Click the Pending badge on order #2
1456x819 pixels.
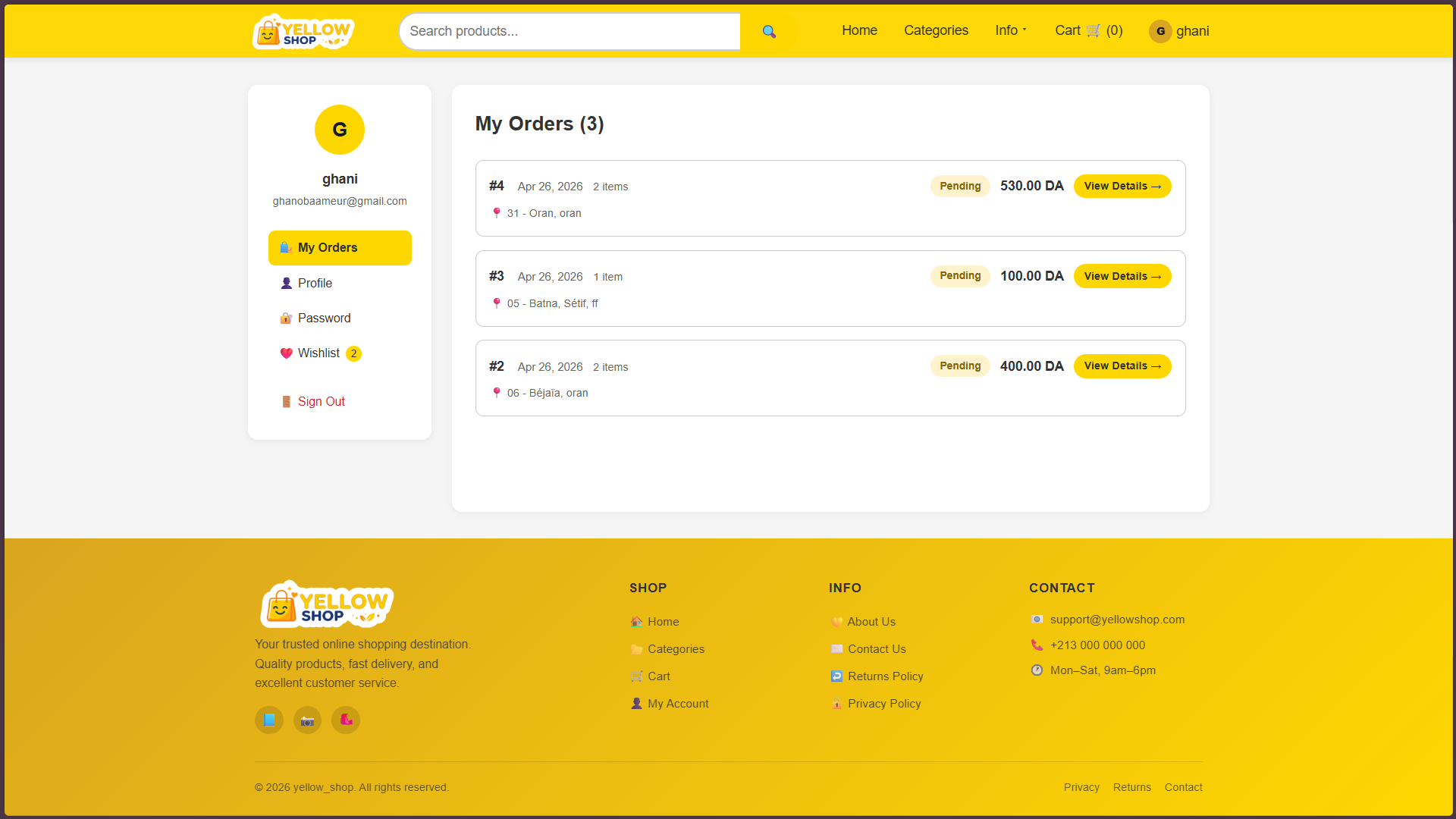(960, 366)
